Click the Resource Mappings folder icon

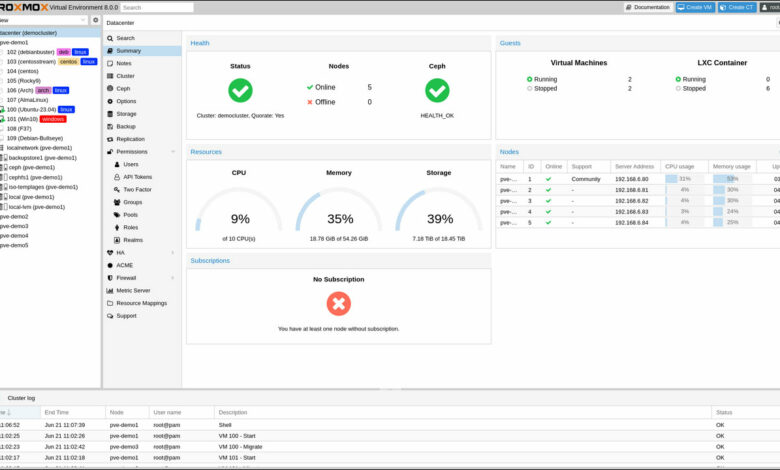pos(110,303)
